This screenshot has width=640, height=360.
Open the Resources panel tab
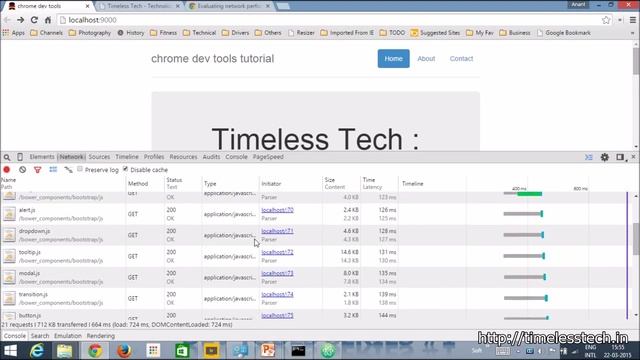click(x=183, y=157)
